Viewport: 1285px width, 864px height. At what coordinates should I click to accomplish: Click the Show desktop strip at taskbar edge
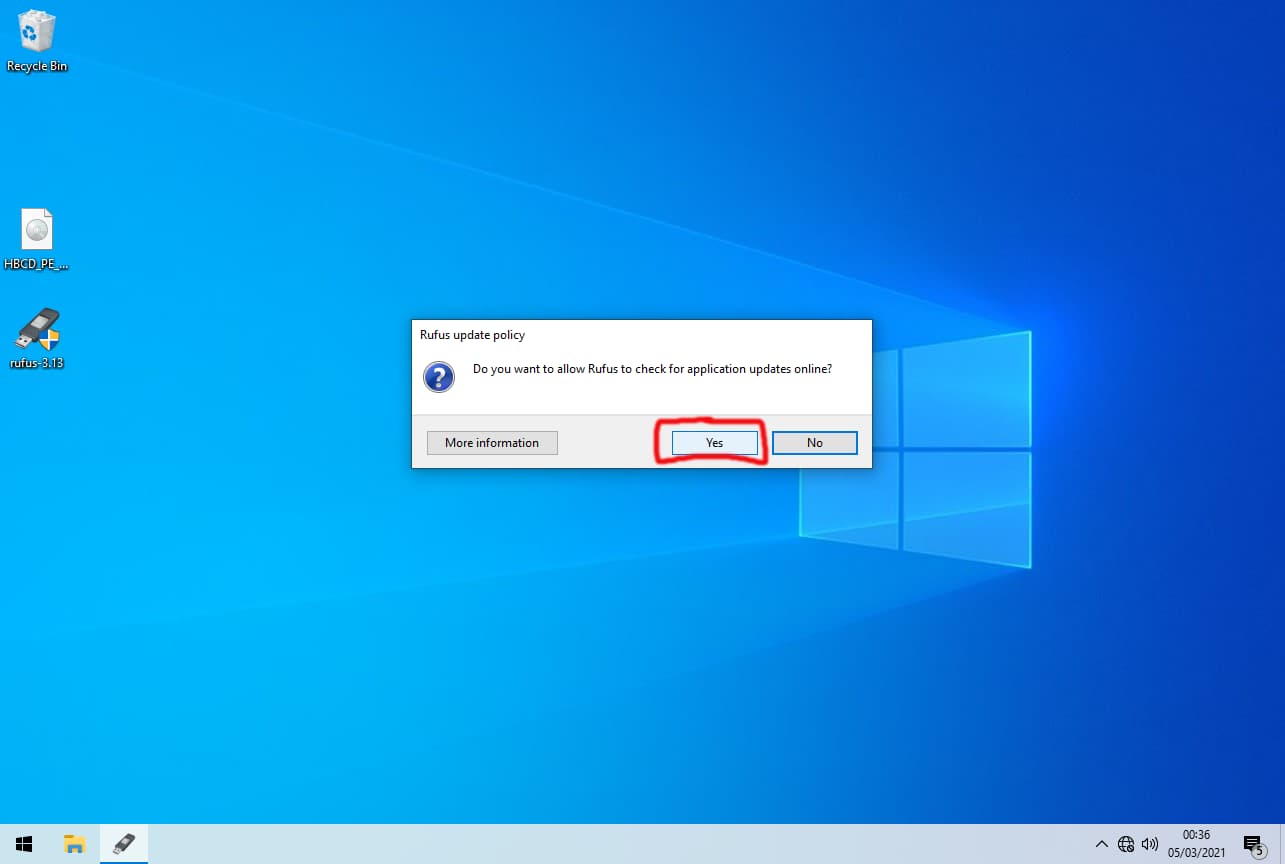[1282, 844]
